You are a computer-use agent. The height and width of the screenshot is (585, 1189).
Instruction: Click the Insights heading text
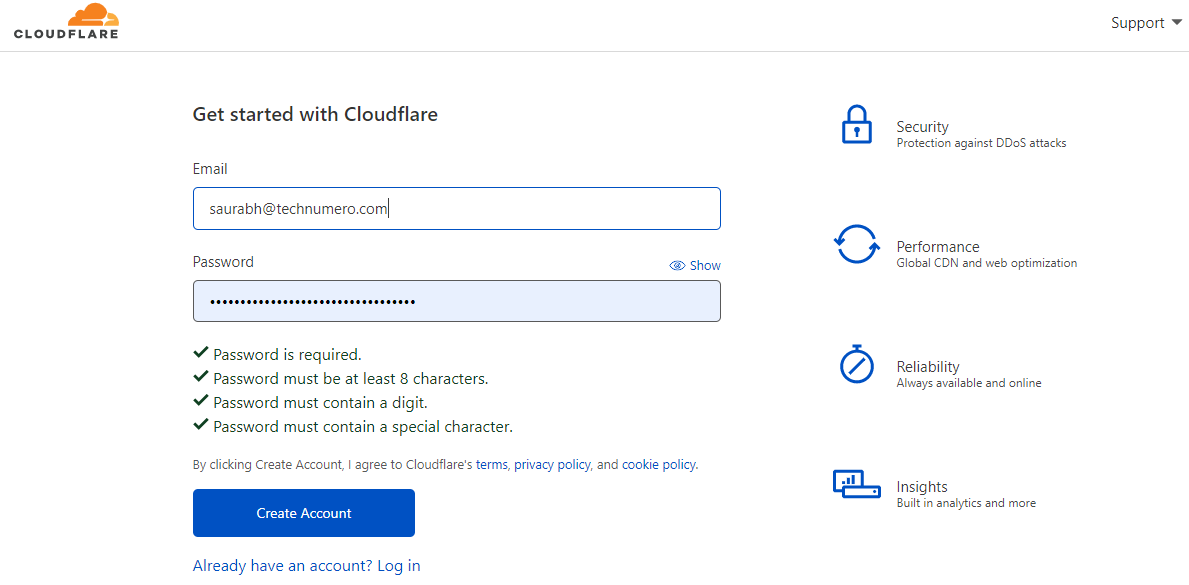(x=922, y=486)
